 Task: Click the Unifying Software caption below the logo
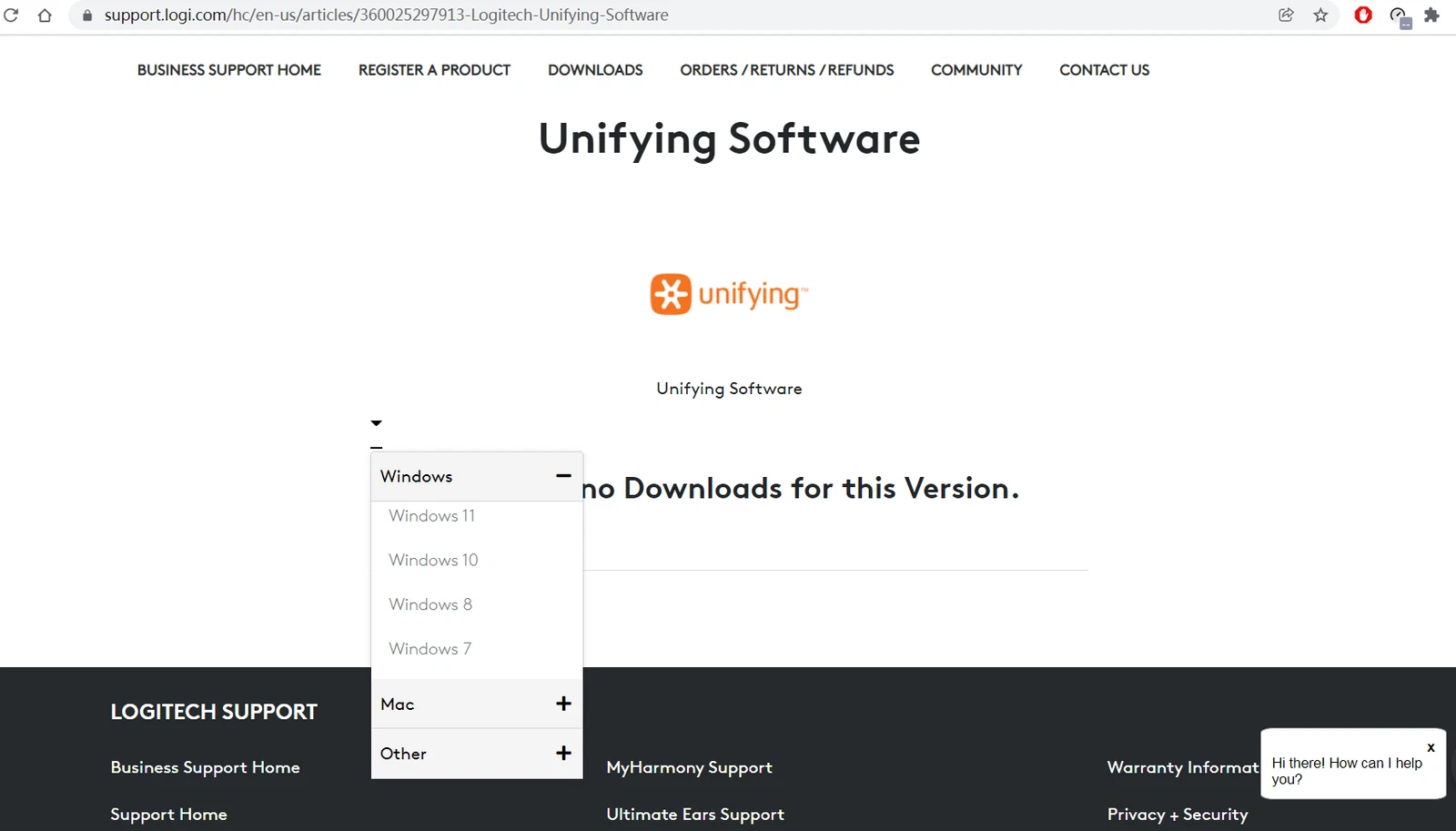point(729,389)
